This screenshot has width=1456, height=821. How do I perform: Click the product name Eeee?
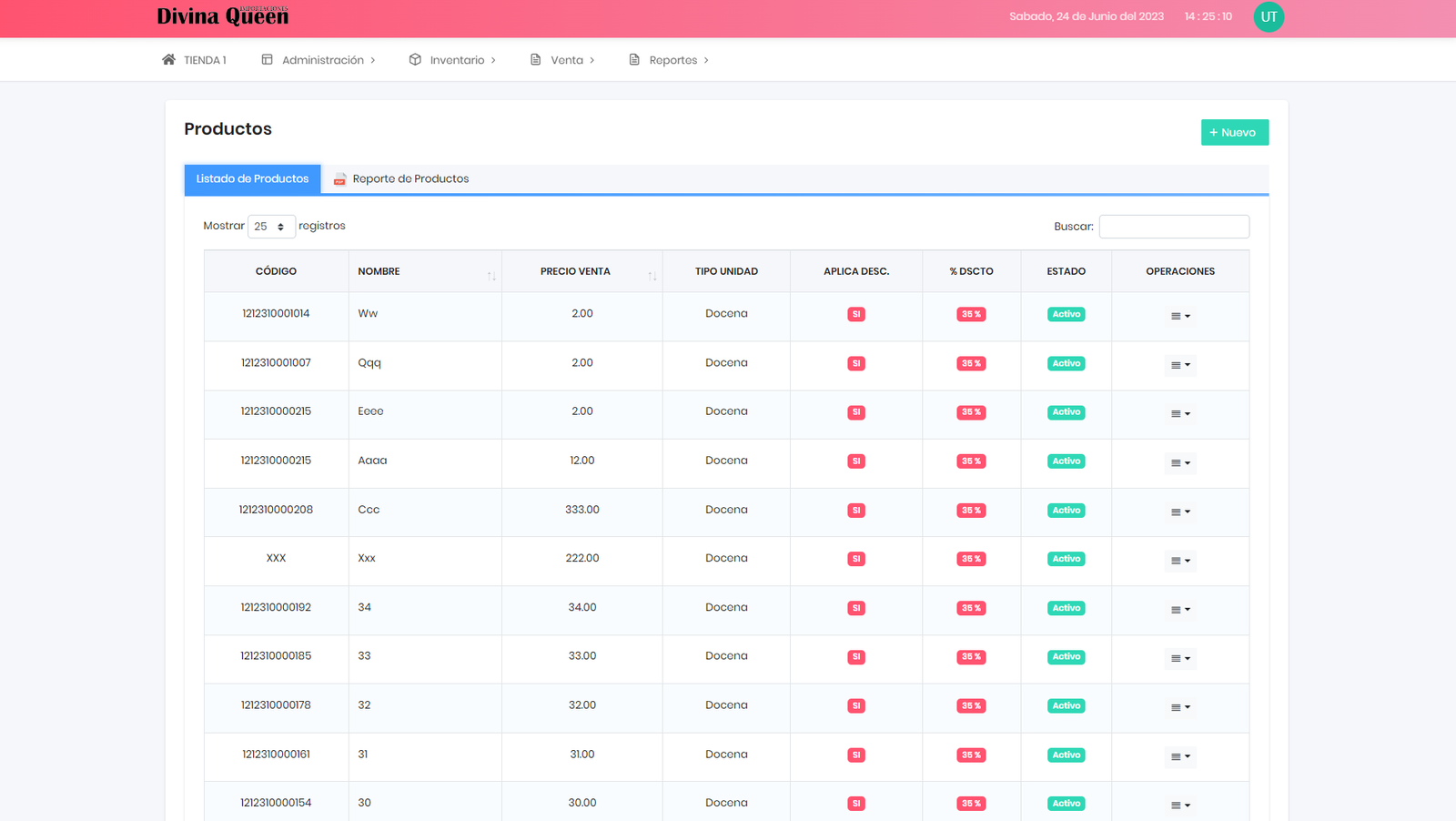coord(370,411)
